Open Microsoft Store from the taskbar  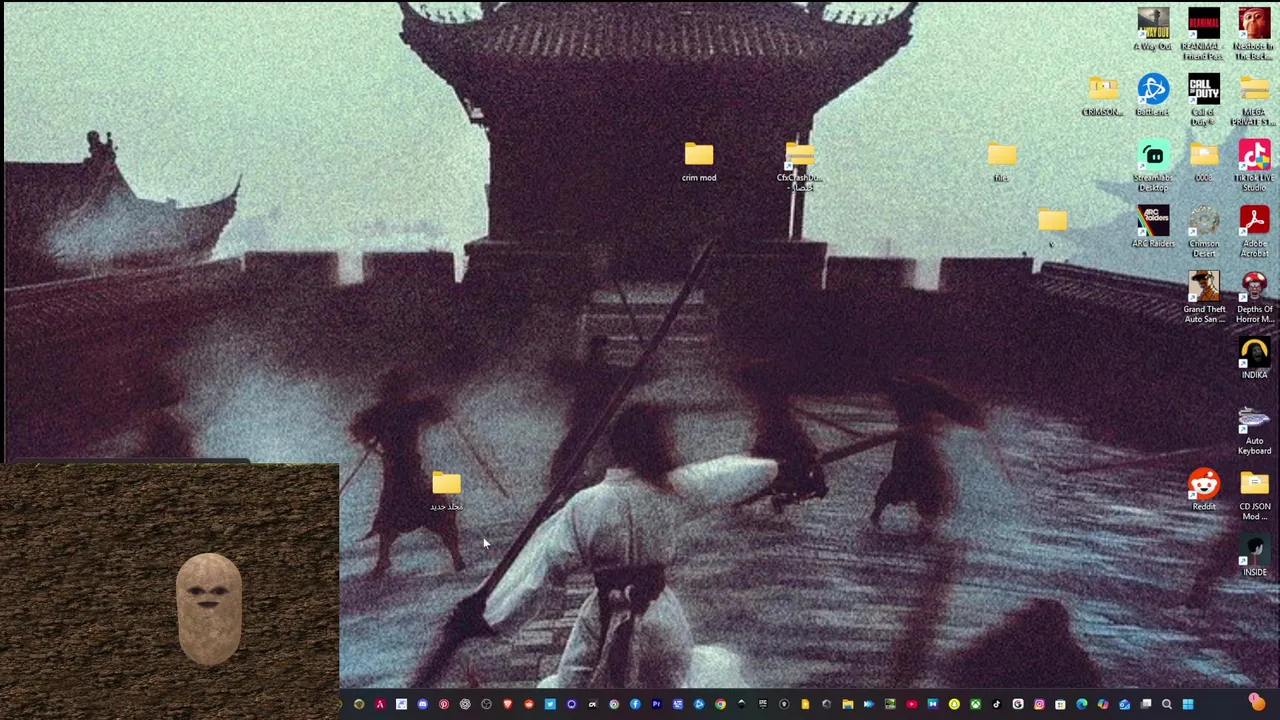pos(1060,705)
